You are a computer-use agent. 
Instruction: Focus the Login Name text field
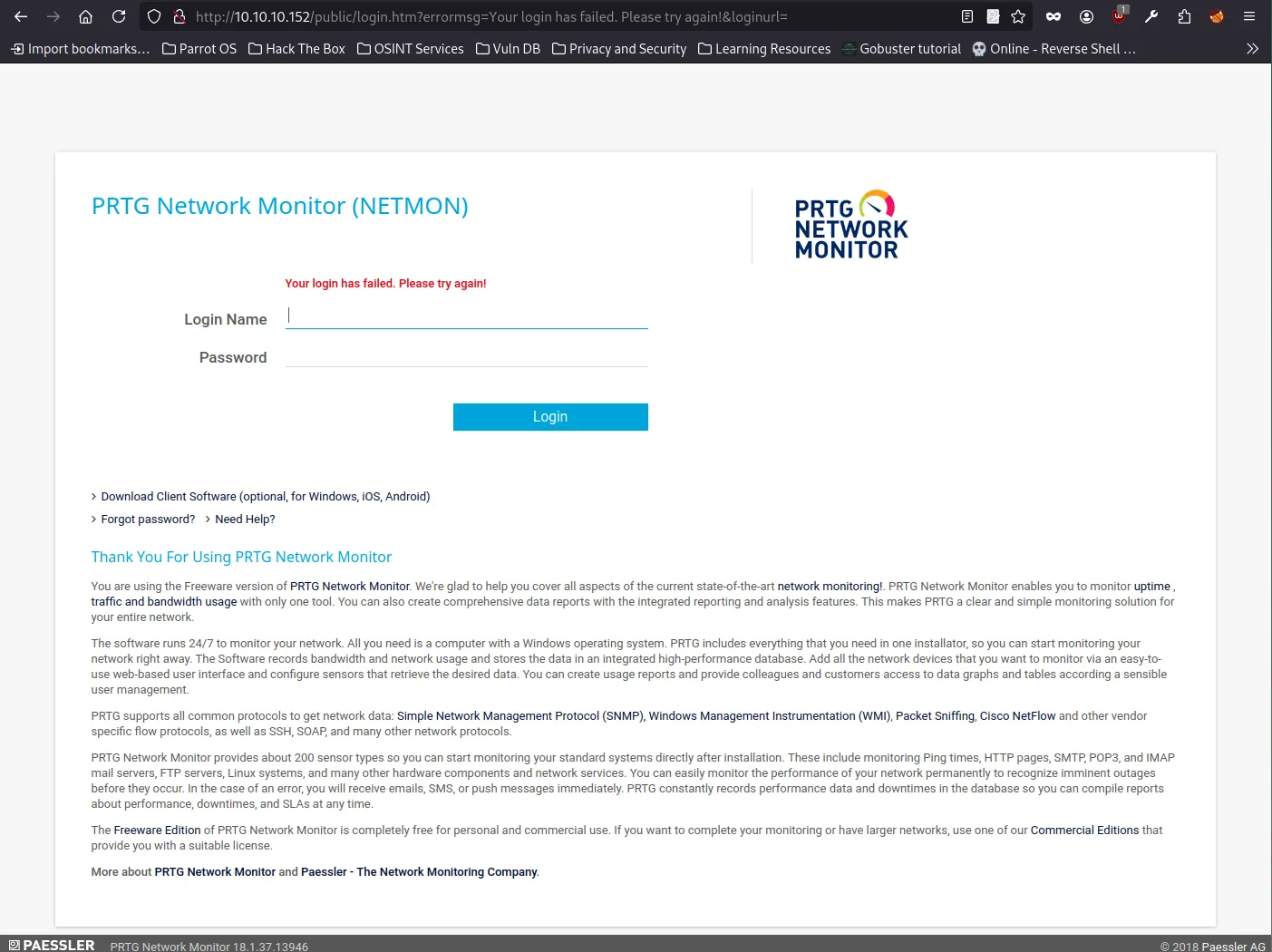click(x=466, y=316)
